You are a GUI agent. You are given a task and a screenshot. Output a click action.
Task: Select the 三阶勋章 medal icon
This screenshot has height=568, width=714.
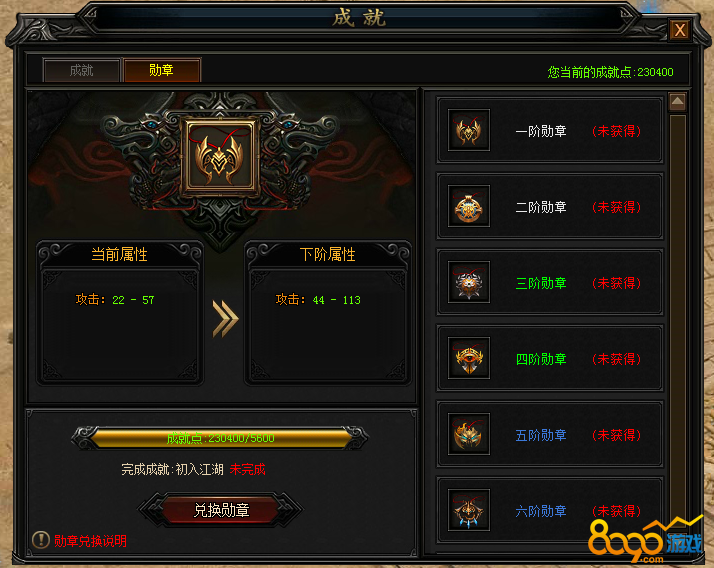(x=469, y=282)
